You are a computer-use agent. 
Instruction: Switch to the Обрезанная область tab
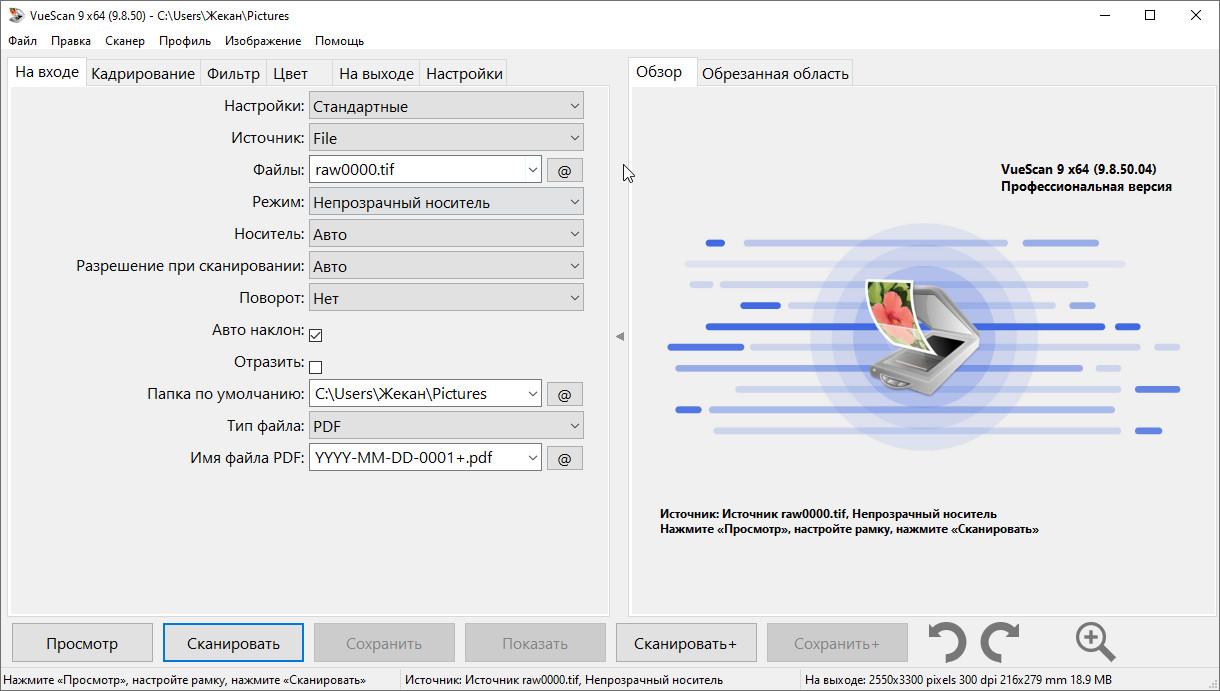click(775, 74)
